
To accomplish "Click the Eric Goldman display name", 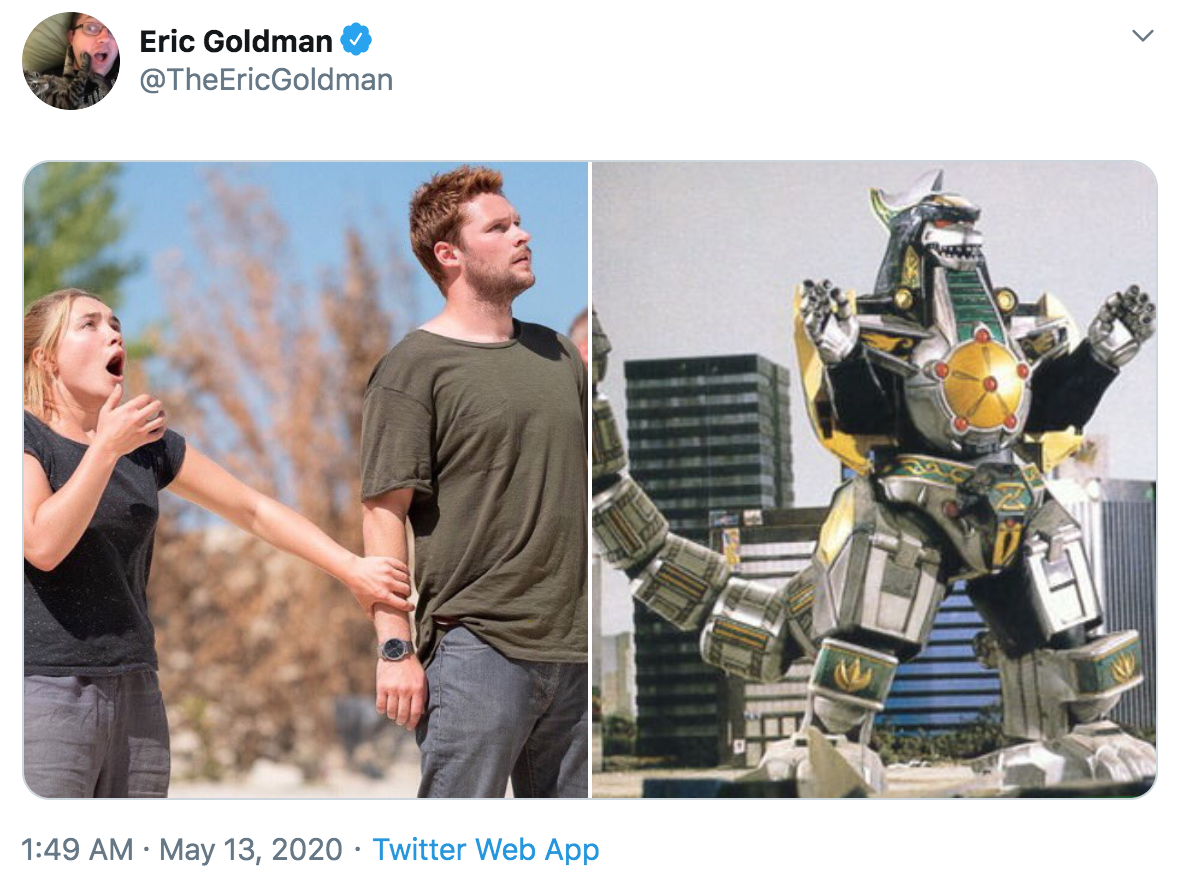I will [x=236, y=41].
